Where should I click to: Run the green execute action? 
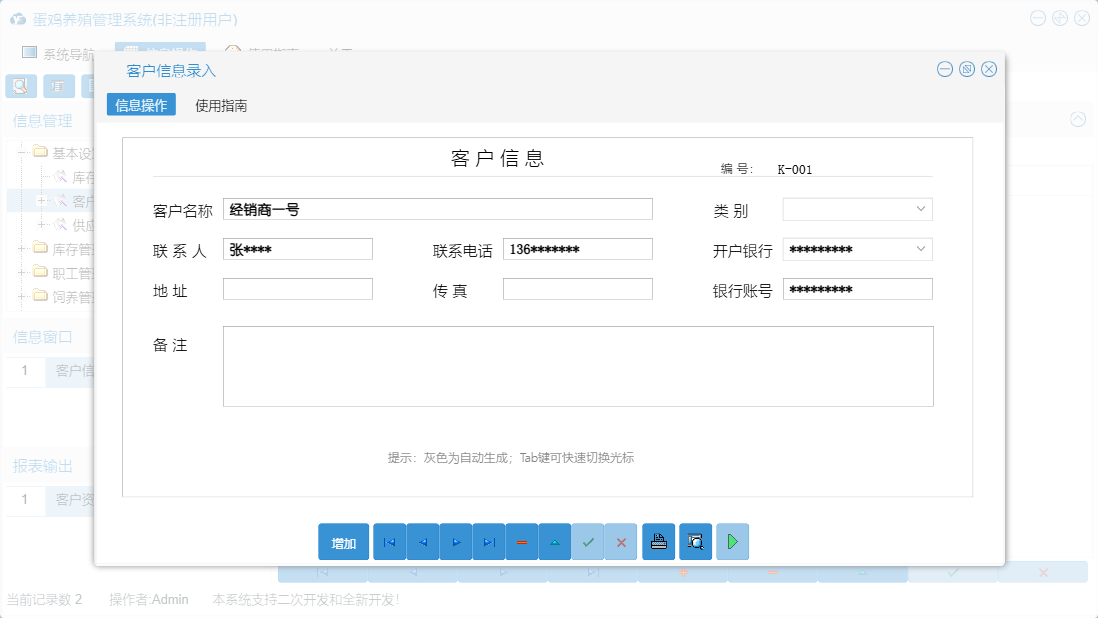(x=731, y=541)
